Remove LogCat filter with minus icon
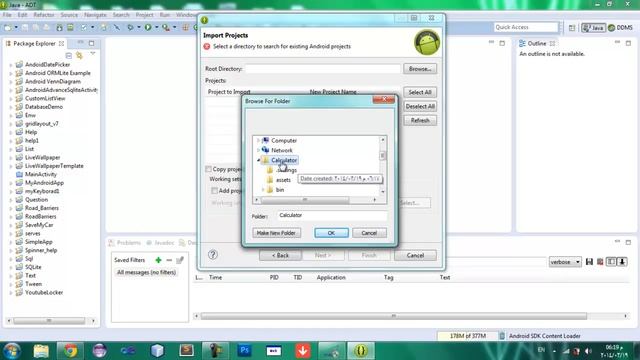Image resolution: width=640 pixels, height=360 pixels. [x=169, y=260]
